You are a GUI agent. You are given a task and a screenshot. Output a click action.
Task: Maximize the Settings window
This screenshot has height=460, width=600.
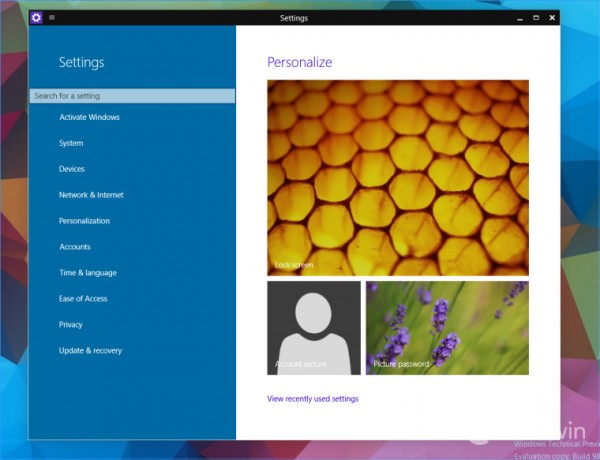536,18
